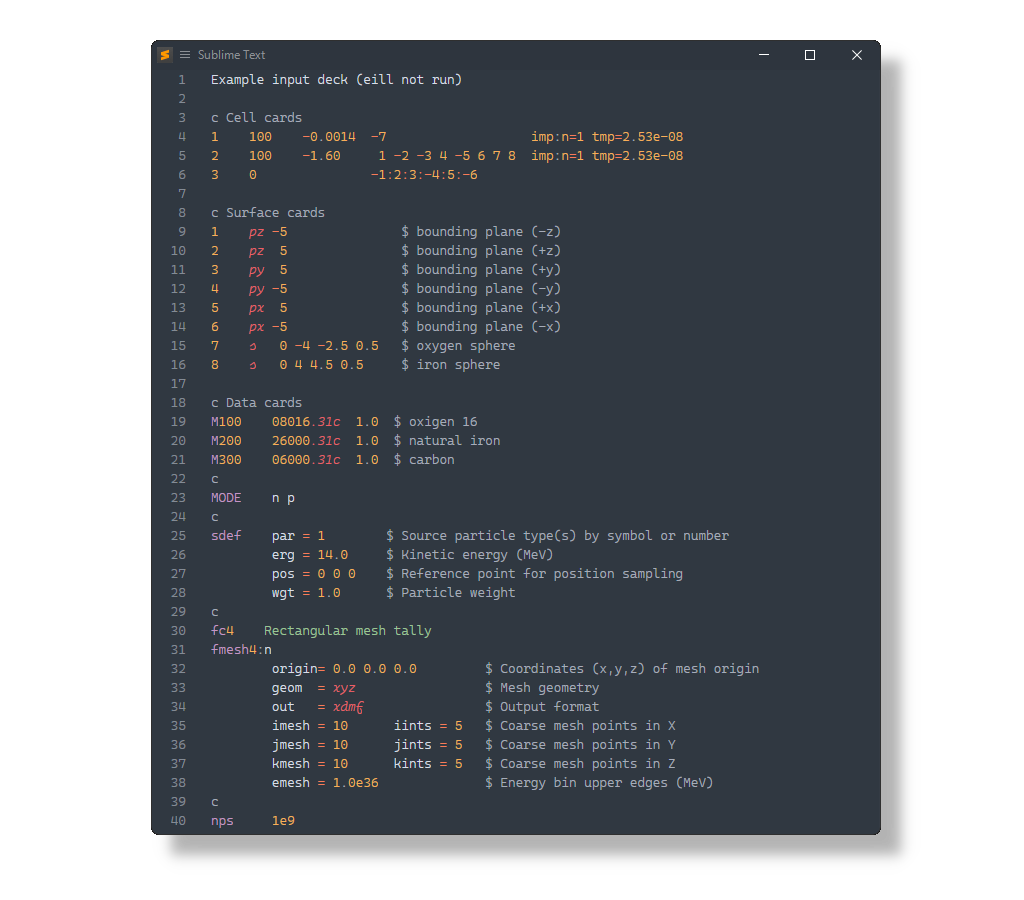
Task: Minimize the Sublime Text window
Action: pyautogui.click(x=764, y=55)
